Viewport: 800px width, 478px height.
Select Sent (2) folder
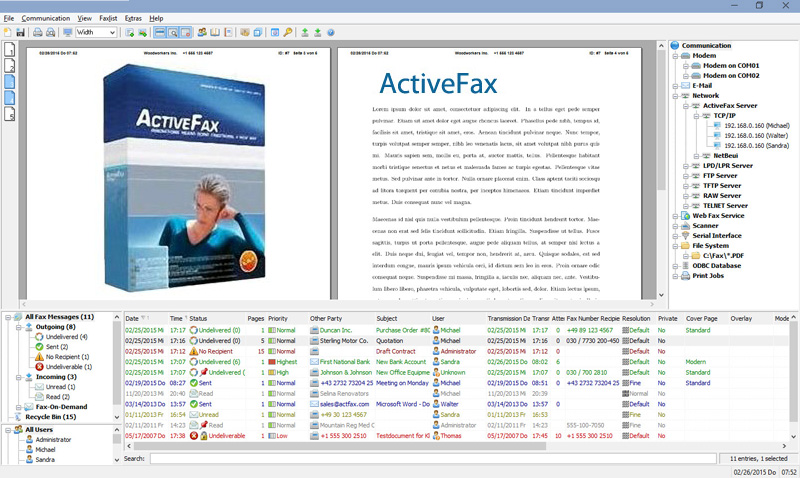click(x=57, y=347)
